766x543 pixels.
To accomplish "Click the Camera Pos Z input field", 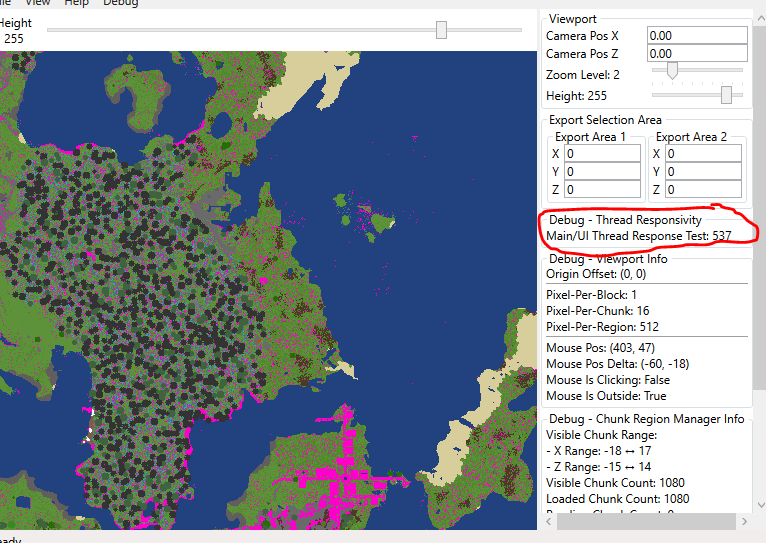I will coord(697,53).
